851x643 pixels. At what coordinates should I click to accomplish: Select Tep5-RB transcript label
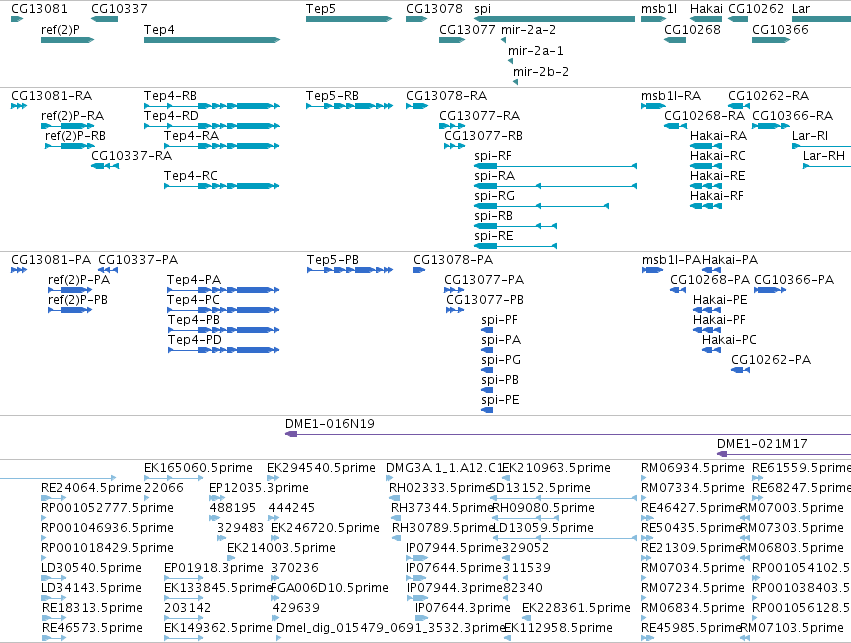click(332, 96)
